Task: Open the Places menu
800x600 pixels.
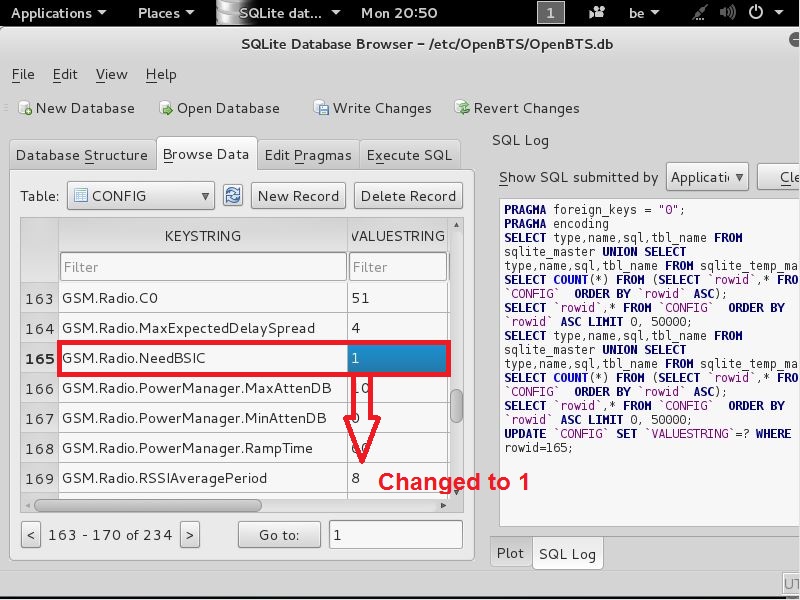Action: 166,13
